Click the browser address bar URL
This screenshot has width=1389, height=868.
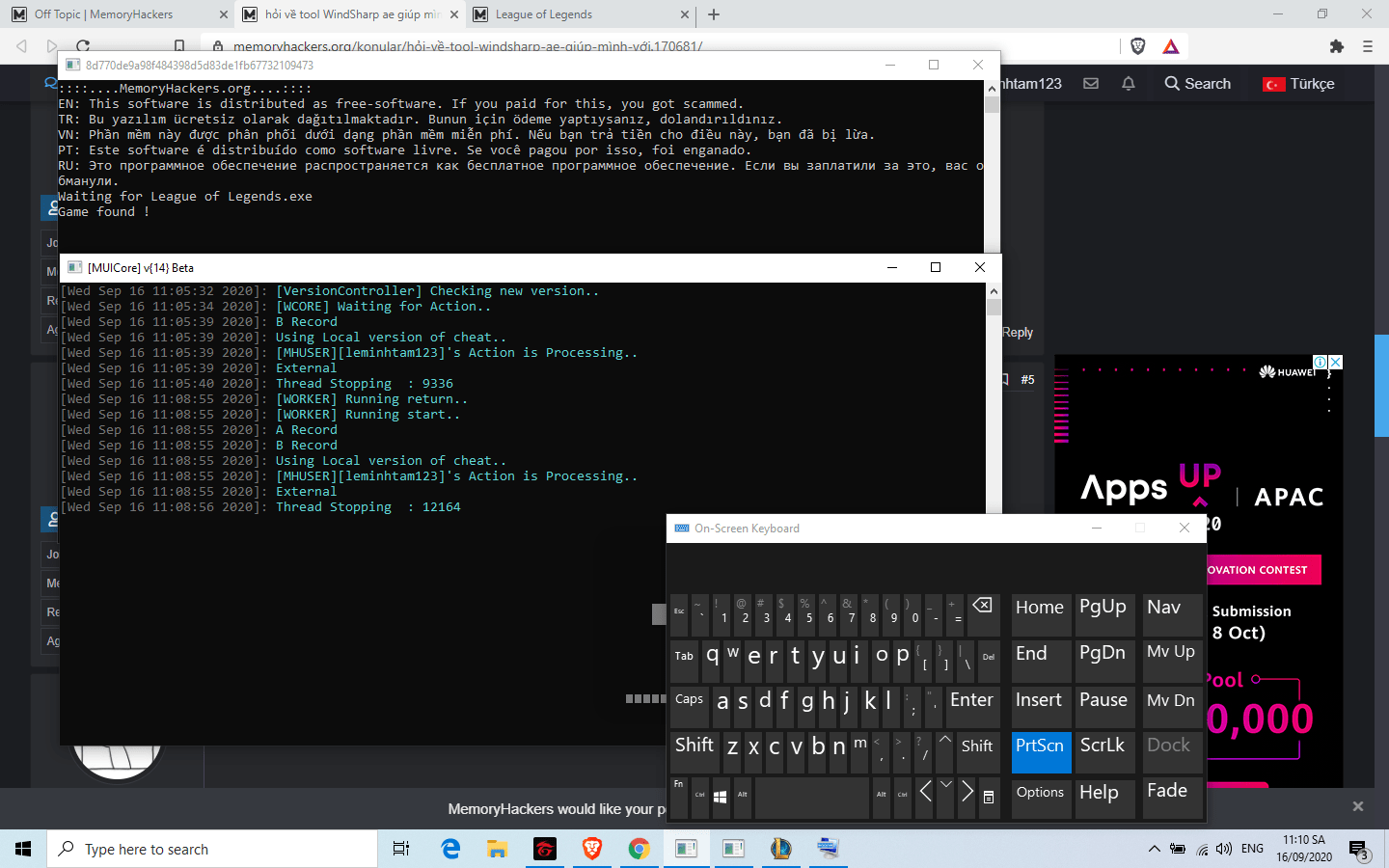468,46
